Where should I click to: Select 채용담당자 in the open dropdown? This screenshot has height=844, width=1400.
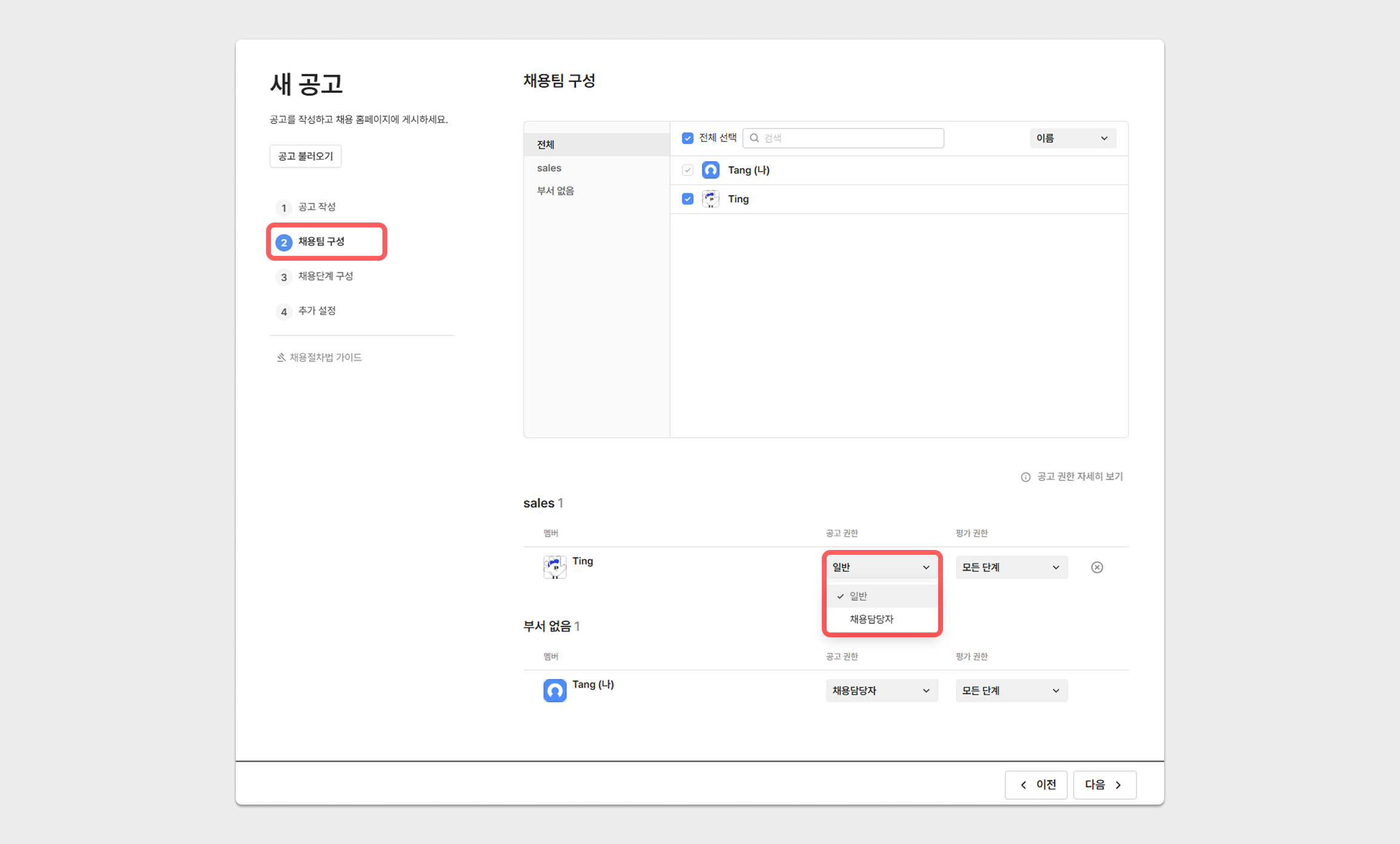[x=872, y=619]
